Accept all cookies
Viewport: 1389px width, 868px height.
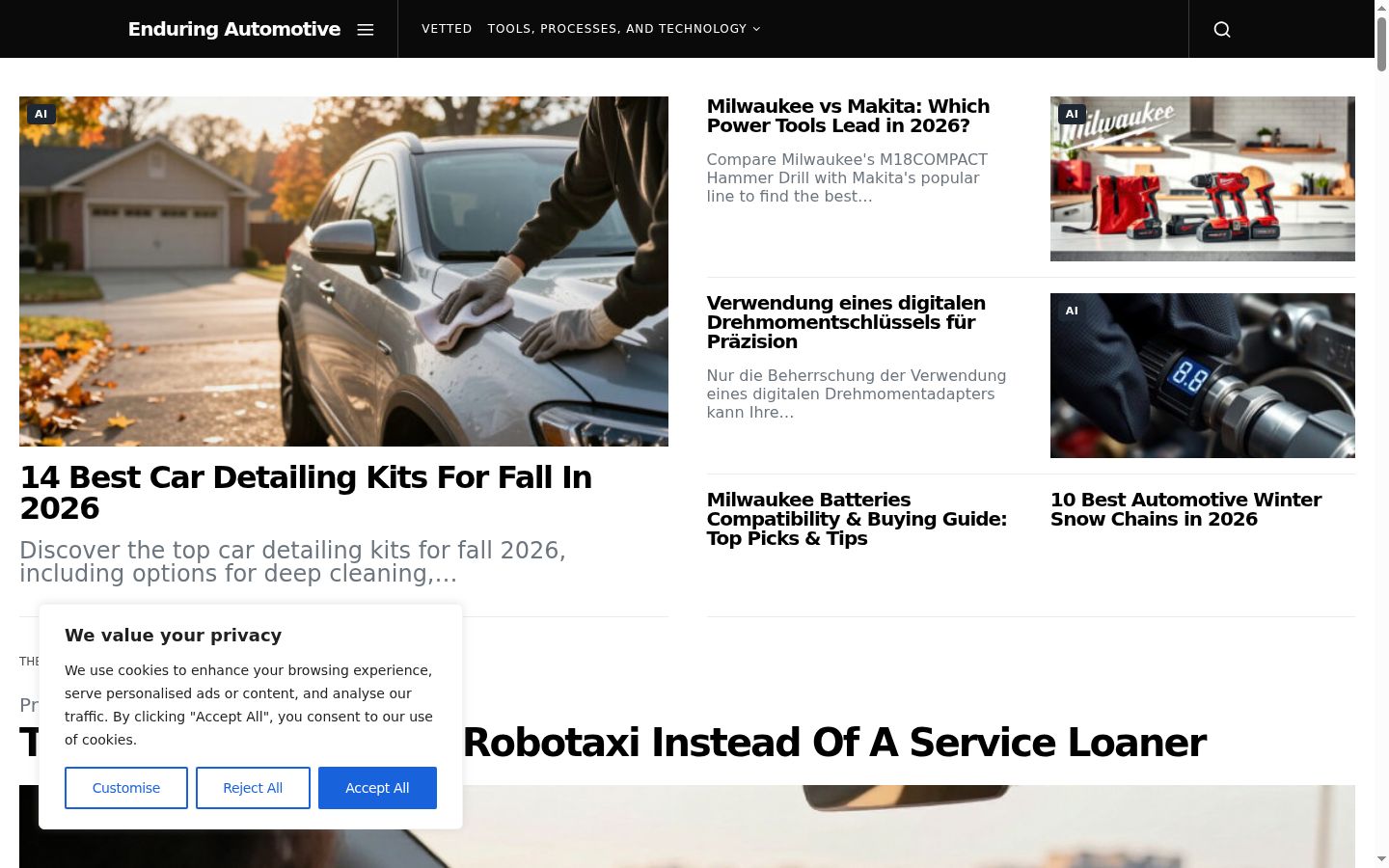point(377,788)
